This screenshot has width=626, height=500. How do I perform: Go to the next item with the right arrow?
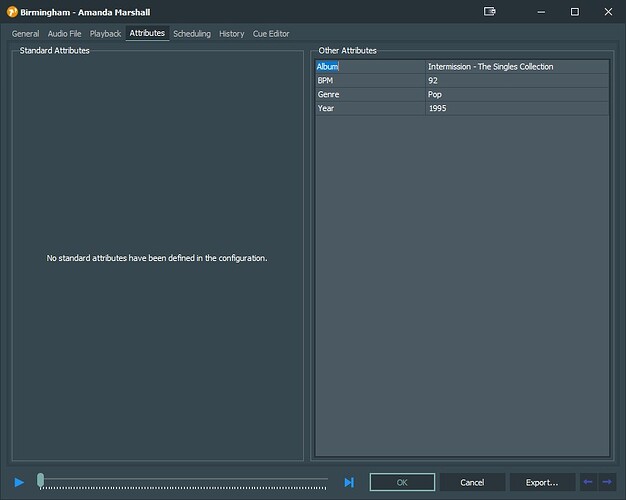[607, 482]
